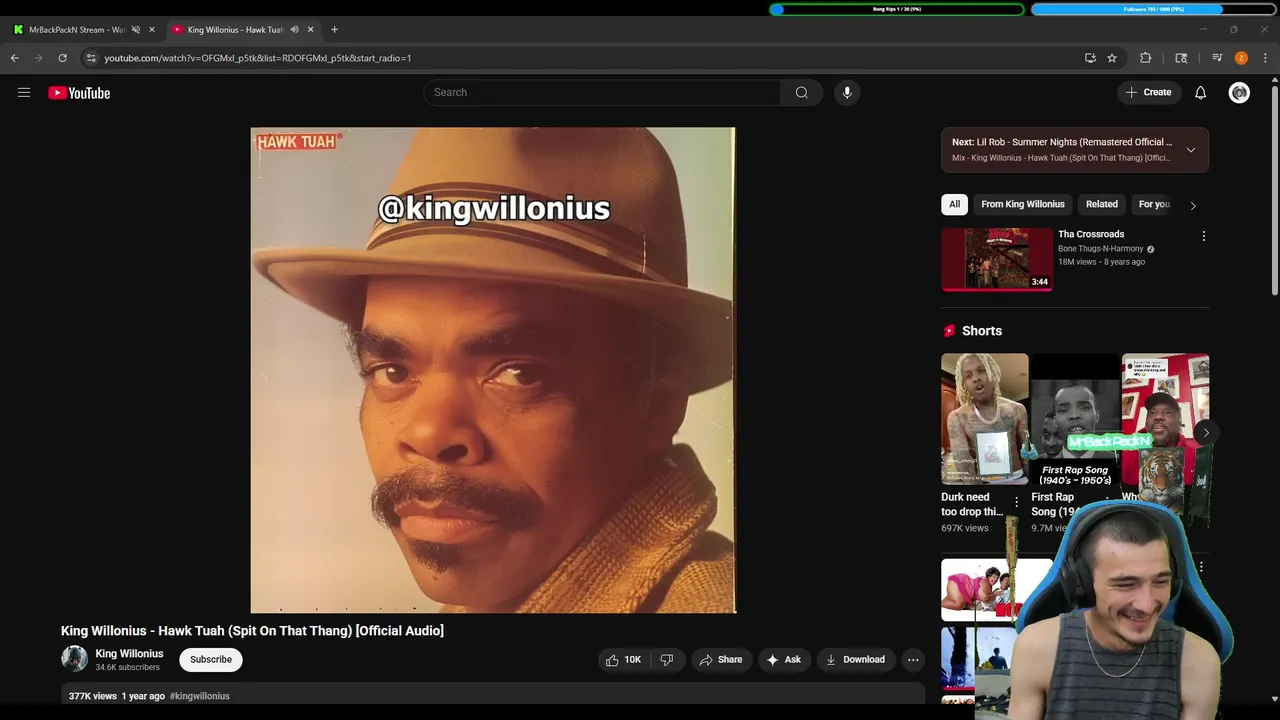Open Chrome side panel icon
The width and height of the screenshot is (1280, 720).
1181,58
